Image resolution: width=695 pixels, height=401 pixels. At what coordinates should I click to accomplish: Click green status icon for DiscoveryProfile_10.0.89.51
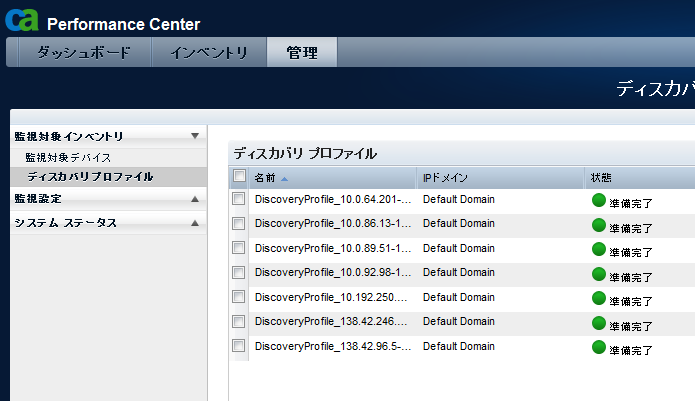[x=599, y=249]
